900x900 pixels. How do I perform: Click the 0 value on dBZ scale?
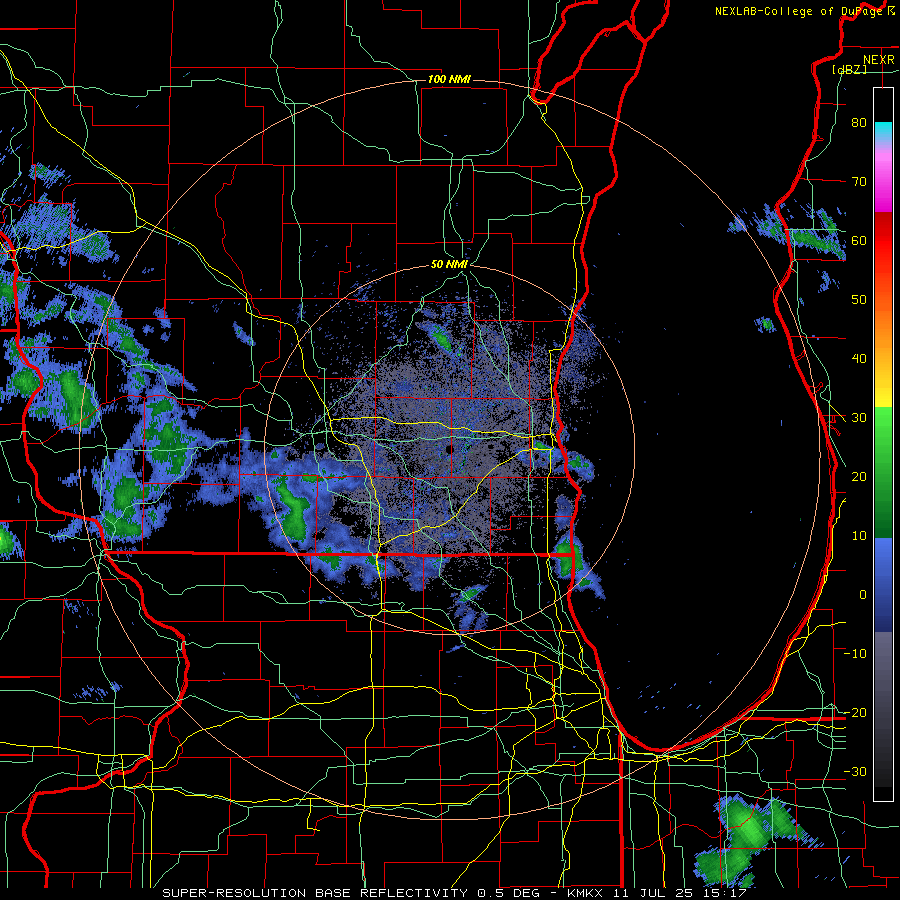(863, 595)
